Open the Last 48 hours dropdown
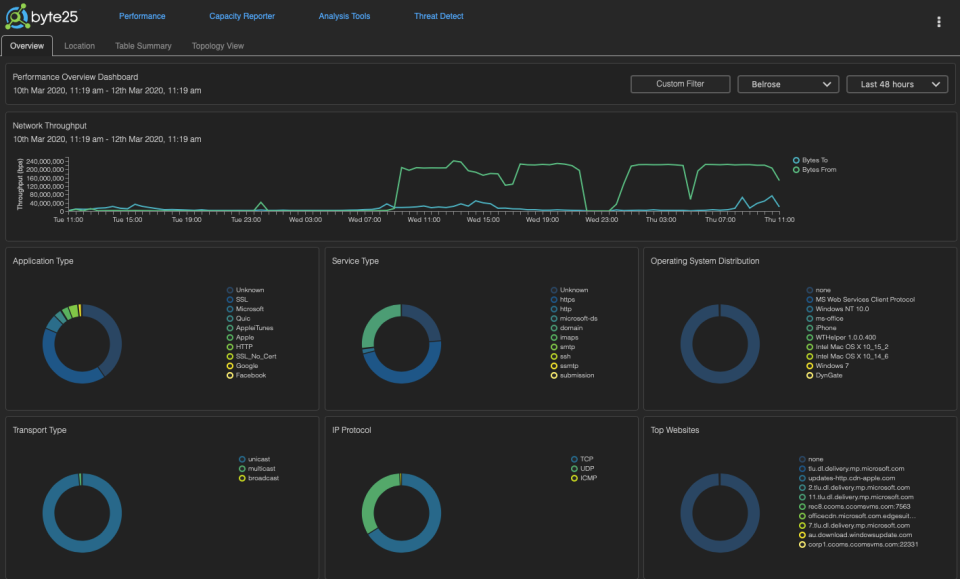 coord(897,85)
